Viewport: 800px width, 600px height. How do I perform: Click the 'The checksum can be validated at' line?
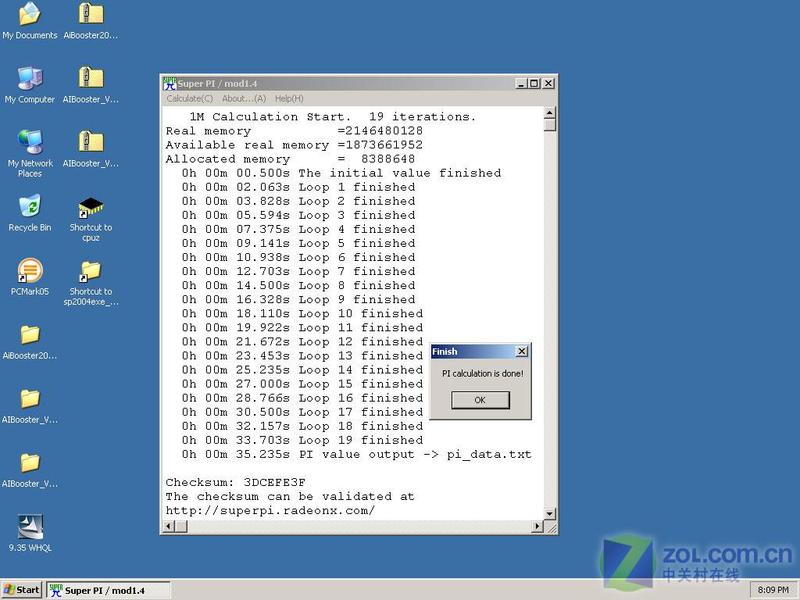[290, 496]
